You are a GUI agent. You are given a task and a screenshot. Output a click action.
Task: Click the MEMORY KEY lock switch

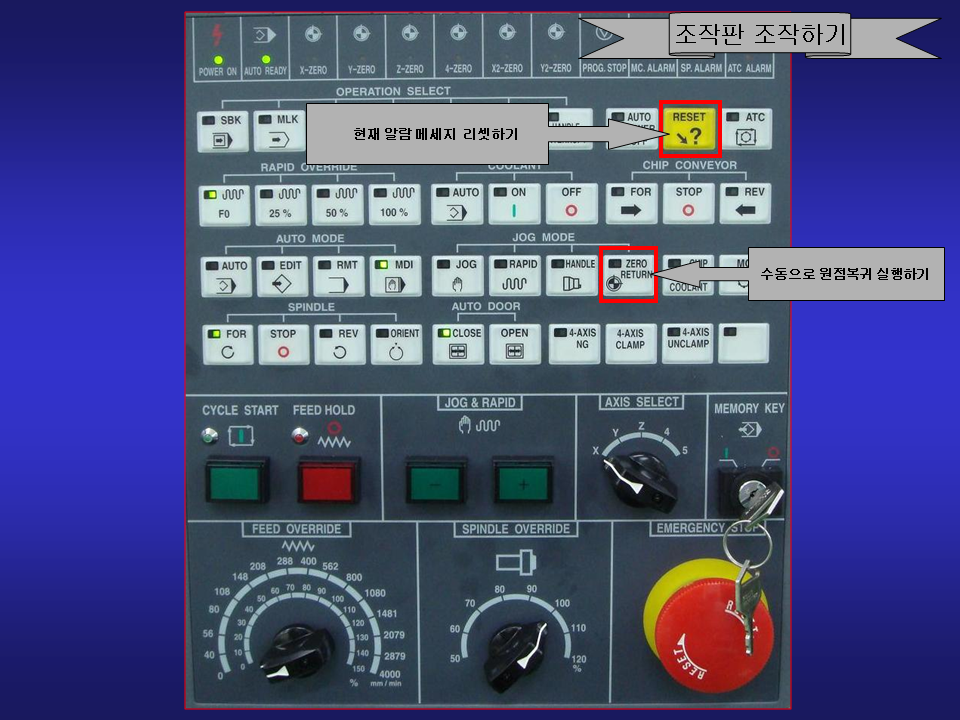click(x=751, y=491)
